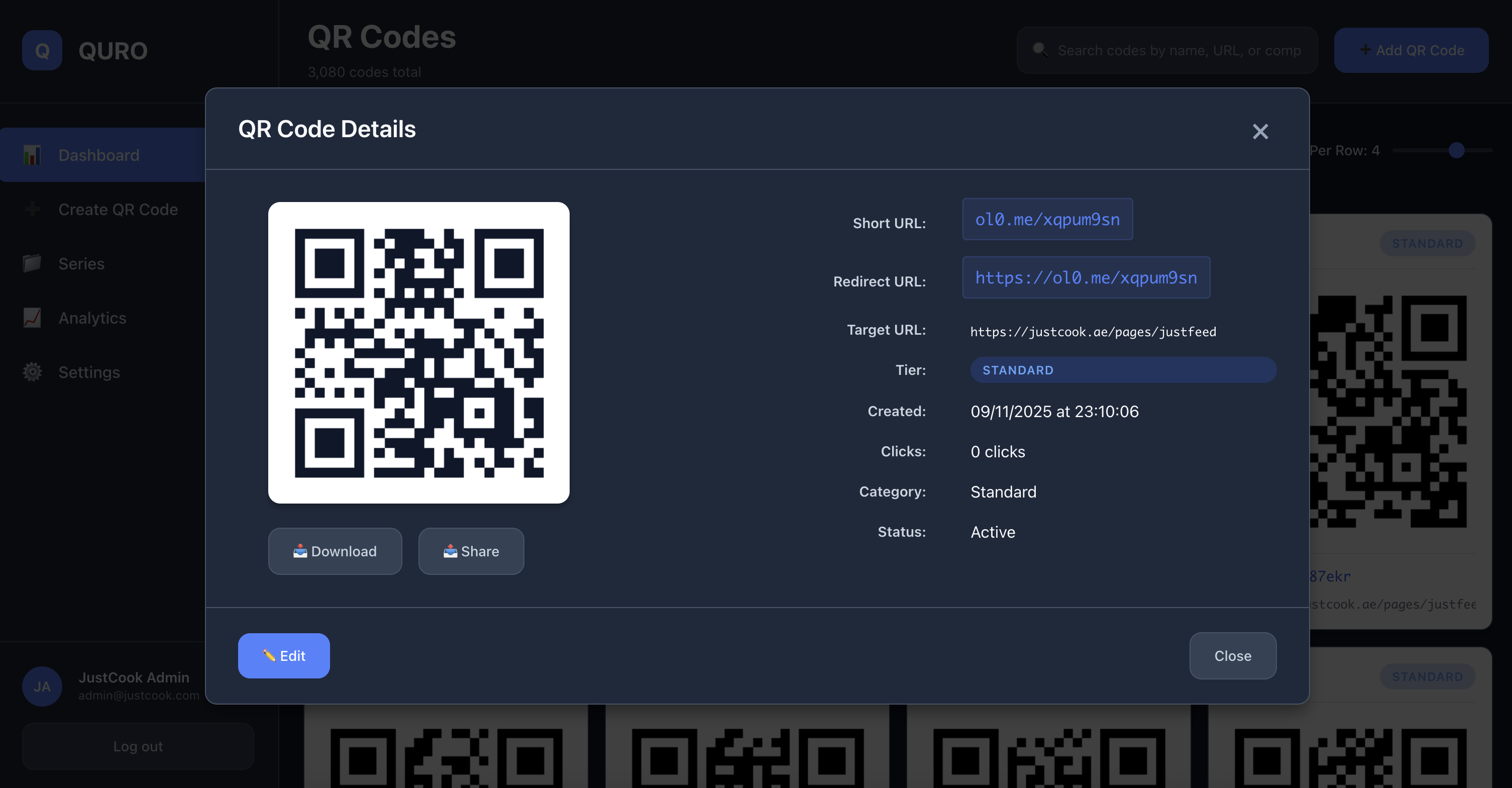1512x788 pixels.
Task: Click the Edit button in the dialog
Action: point(283,655)
